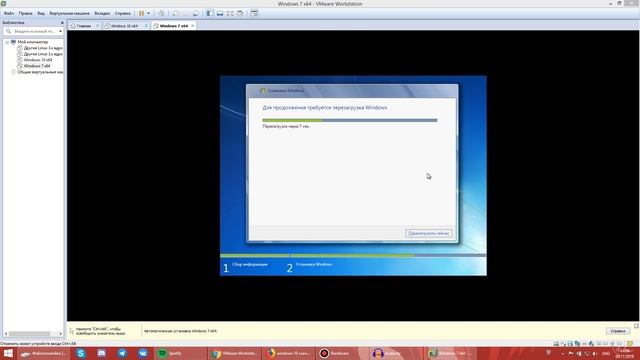Viewport: 640px width, 360px height.
Task: Open the Виртуальная машина menu
Action: point(69,13)
